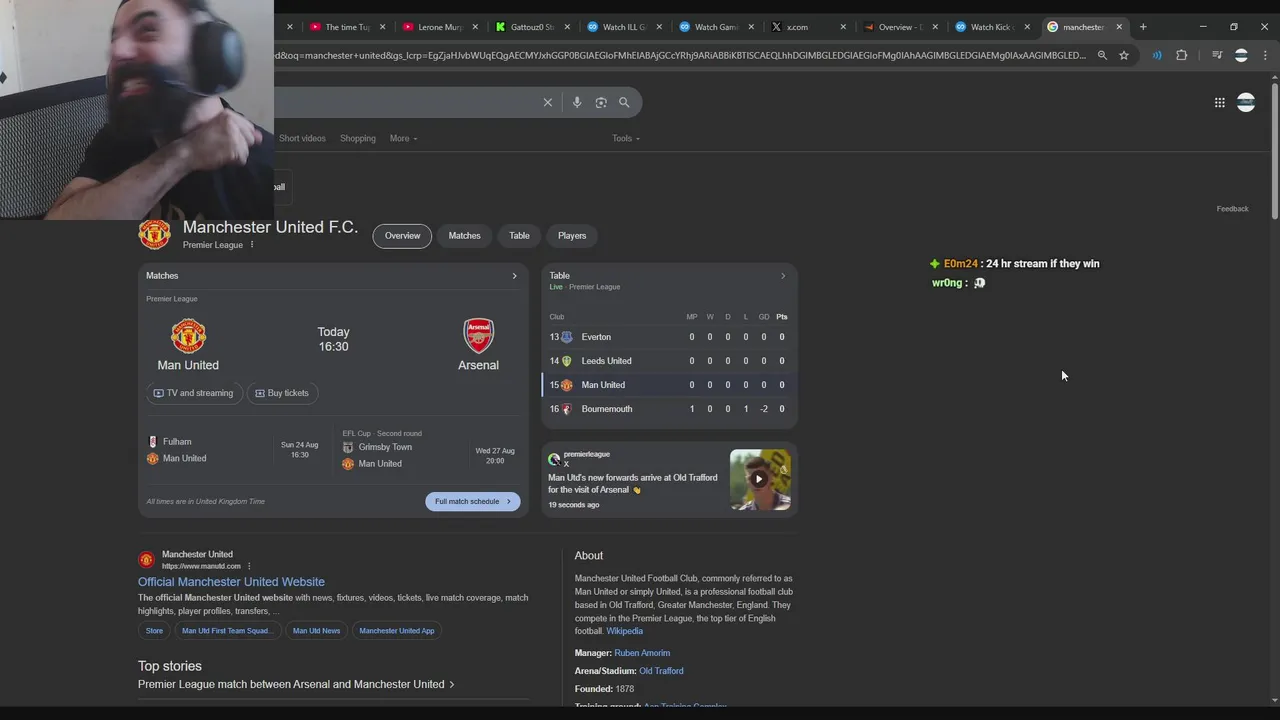Image resolution: width=1280 pixels, height=720 pixels.
Task: Click the Manchester United crest in the header
Action: 154,234
